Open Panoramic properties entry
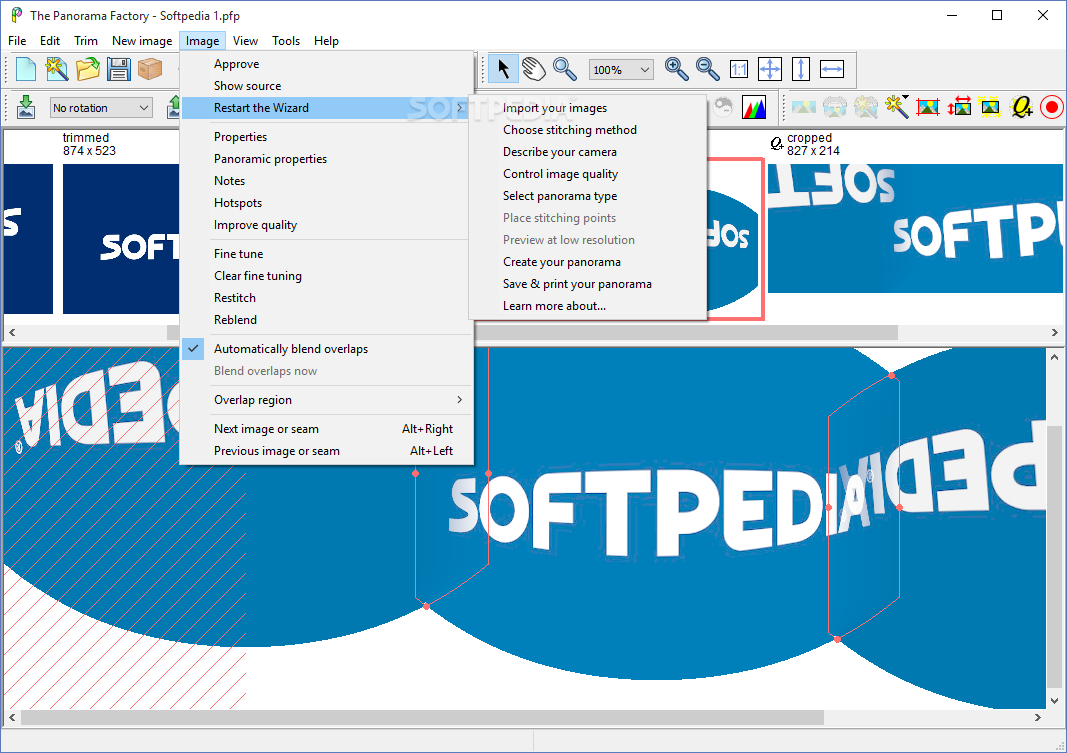Screen dimensions: 1067x753 327,158
